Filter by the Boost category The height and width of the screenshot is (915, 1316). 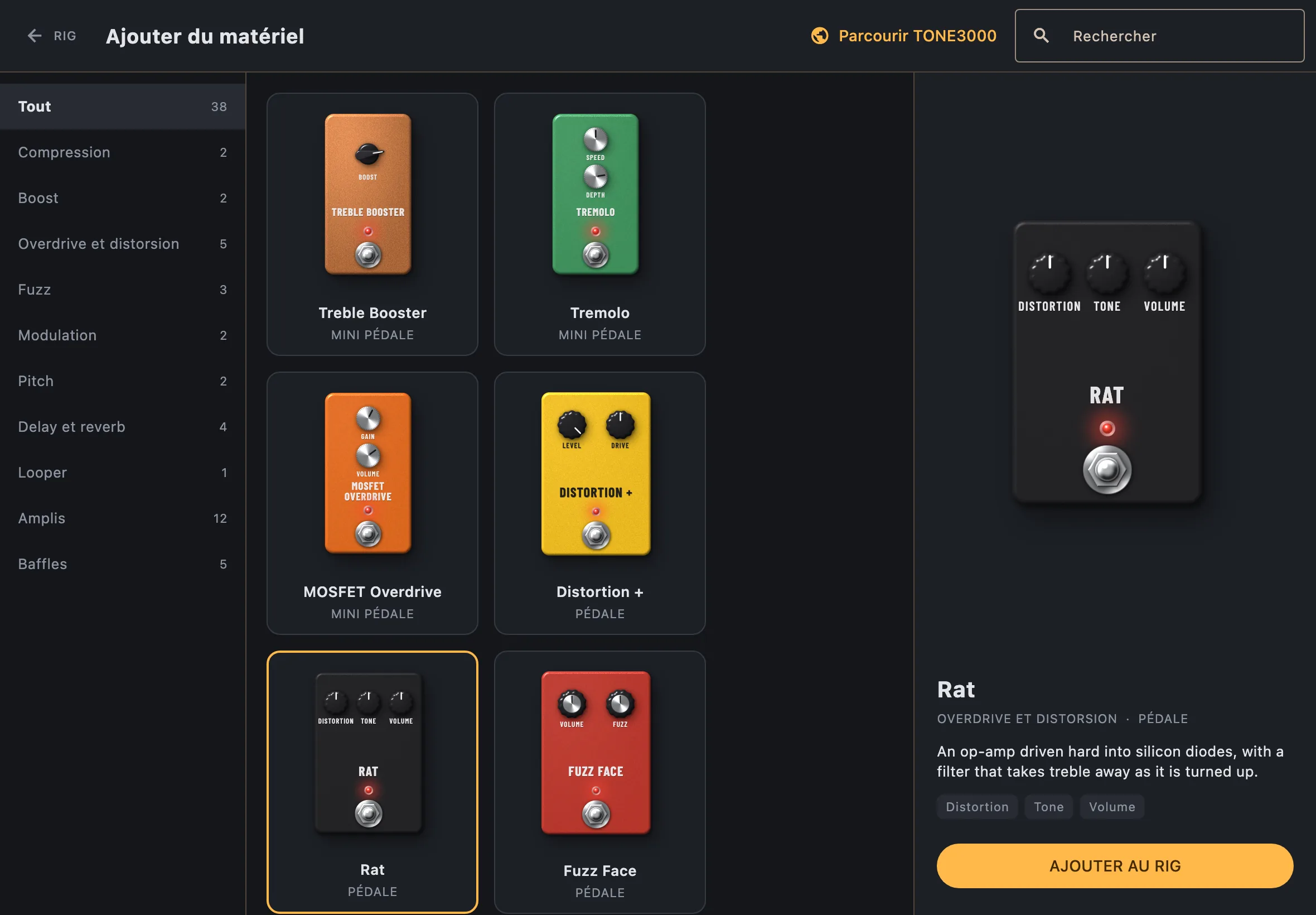pos(123,199)
